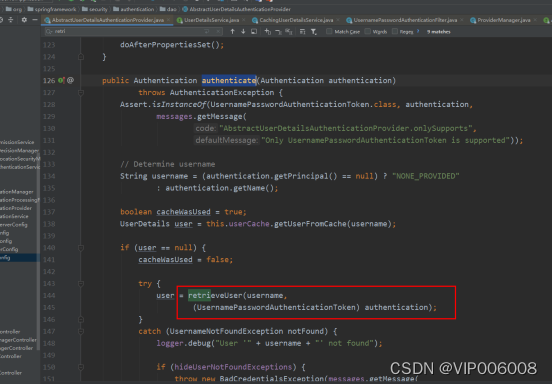Click the AbstractUserDetailsAuthenticationProvider breadcrumb class
This screenshot has height=385, width=553.
[x=236, y=9]
